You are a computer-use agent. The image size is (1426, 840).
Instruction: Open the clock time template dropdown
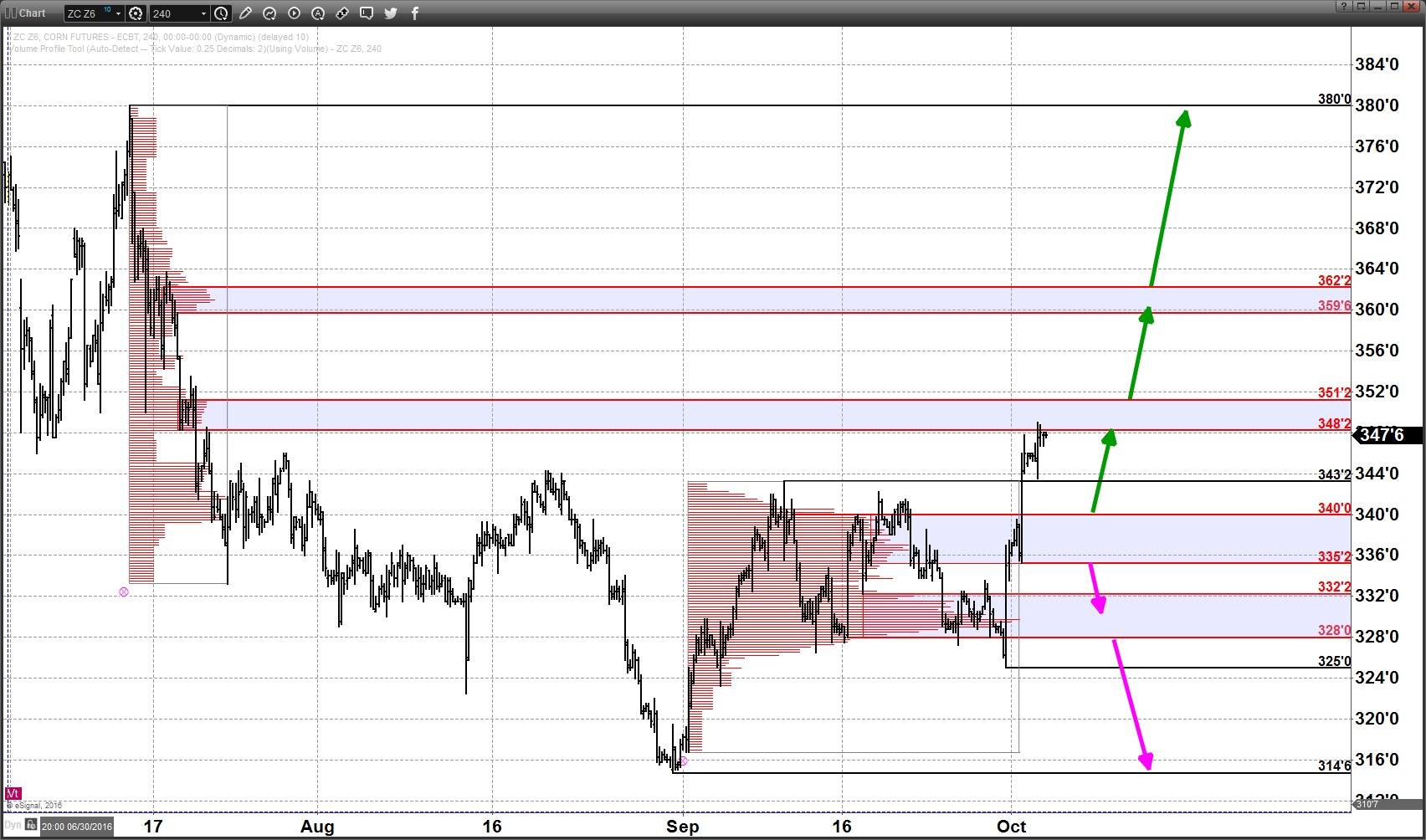tap(221, 13)
